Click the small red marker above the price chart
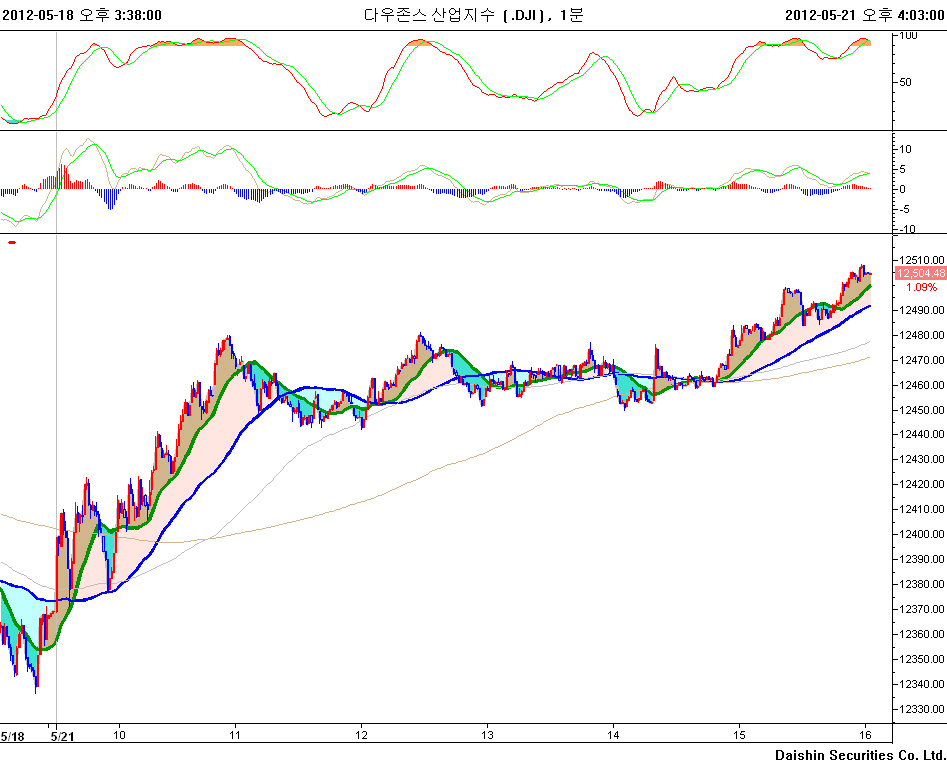Viewport: 947px width, 767px height. click(x=12, y=242)
